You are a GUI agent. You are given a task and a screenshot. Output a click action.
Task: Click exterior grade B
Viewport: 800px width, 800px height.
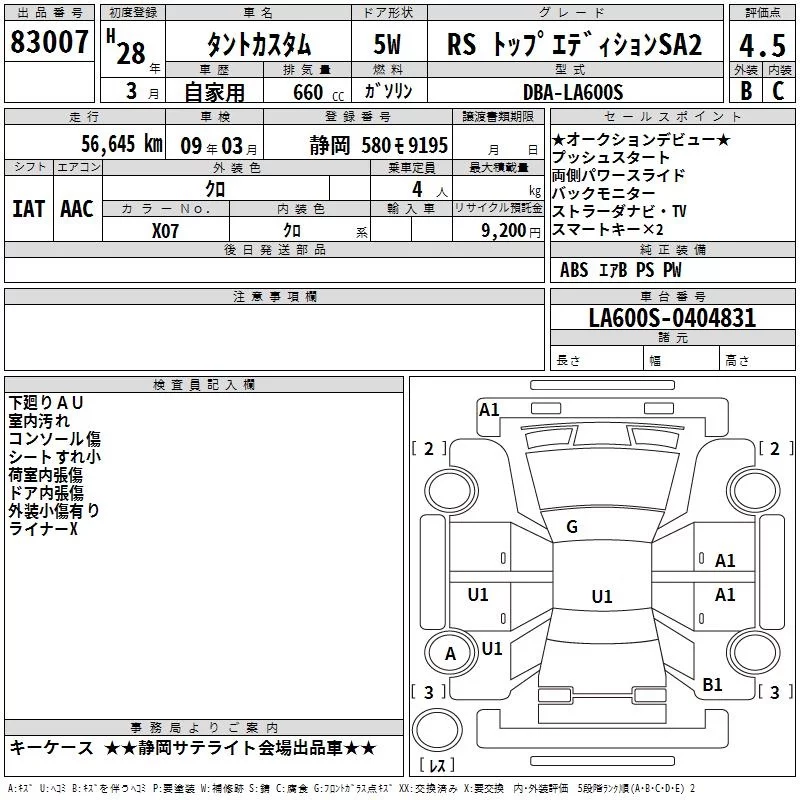pyautogui.click(x=746, y=91)
